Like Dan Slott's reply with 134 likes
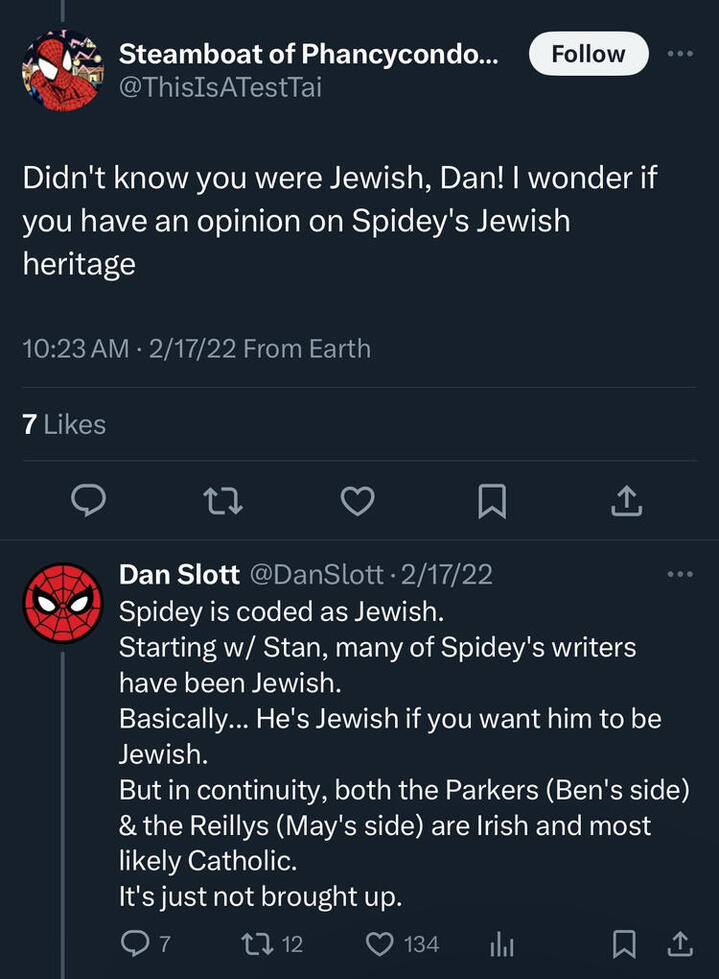Image resolution: width=719 pixels, height=979 pixels. (381, 943)
